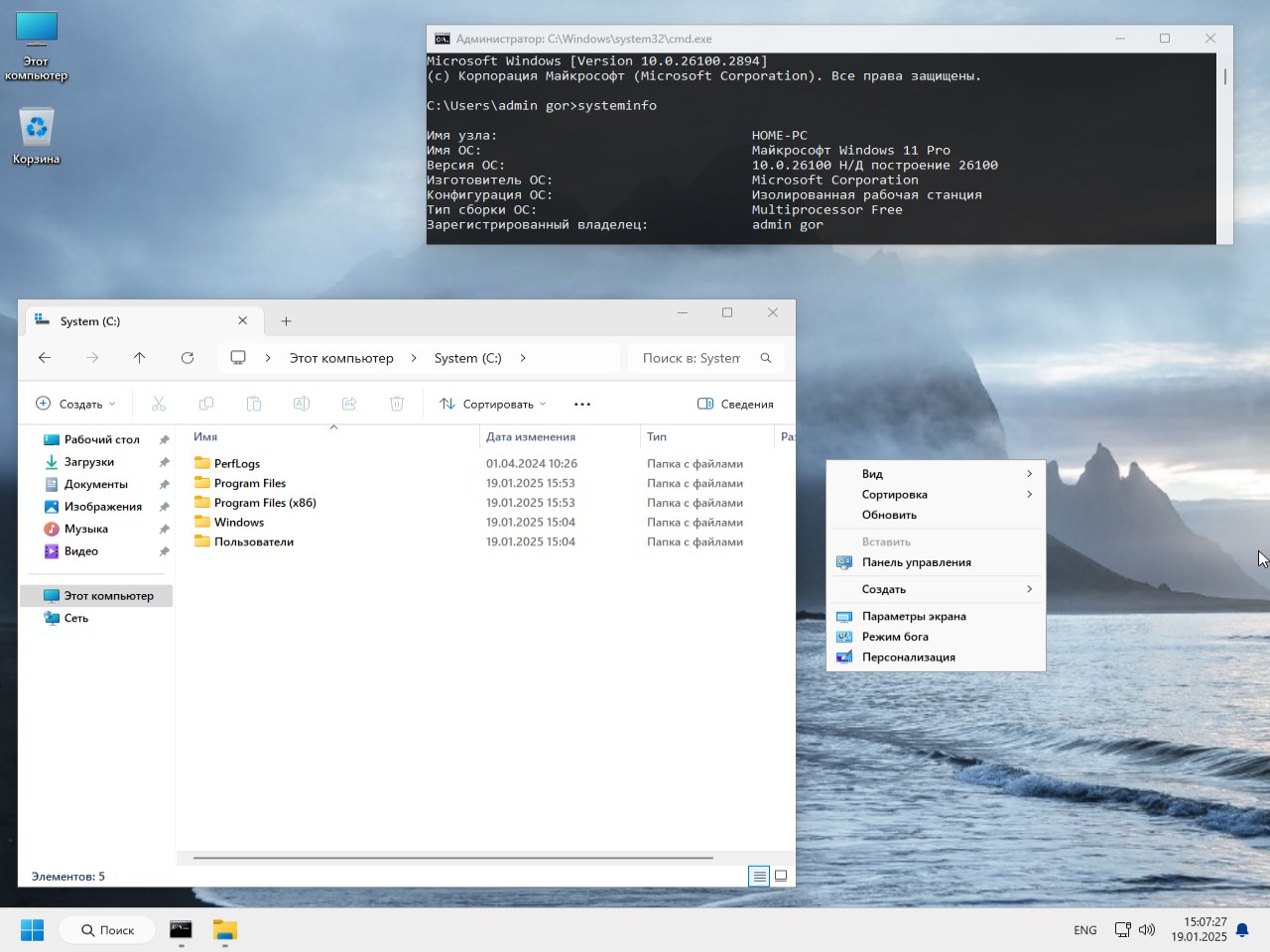Click the Delete trash icon in Explorer toolbar
The height and width of the screenshot is (952, 1270).
coord(397,404)
